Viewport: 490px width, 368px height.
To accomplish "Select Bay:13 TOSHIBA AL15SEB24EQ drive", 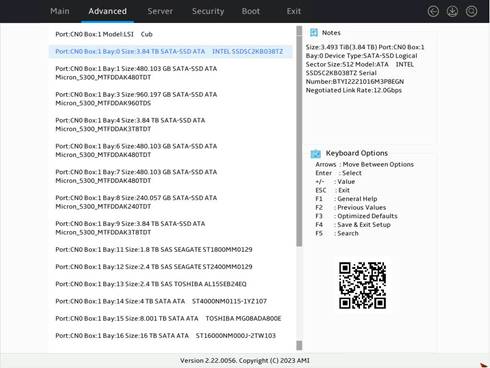I will point(151,284).
